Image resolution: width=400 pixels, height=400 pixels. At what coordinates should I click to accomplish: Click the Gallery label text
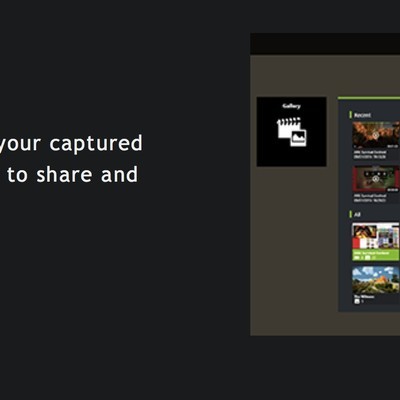click(292, 106)
